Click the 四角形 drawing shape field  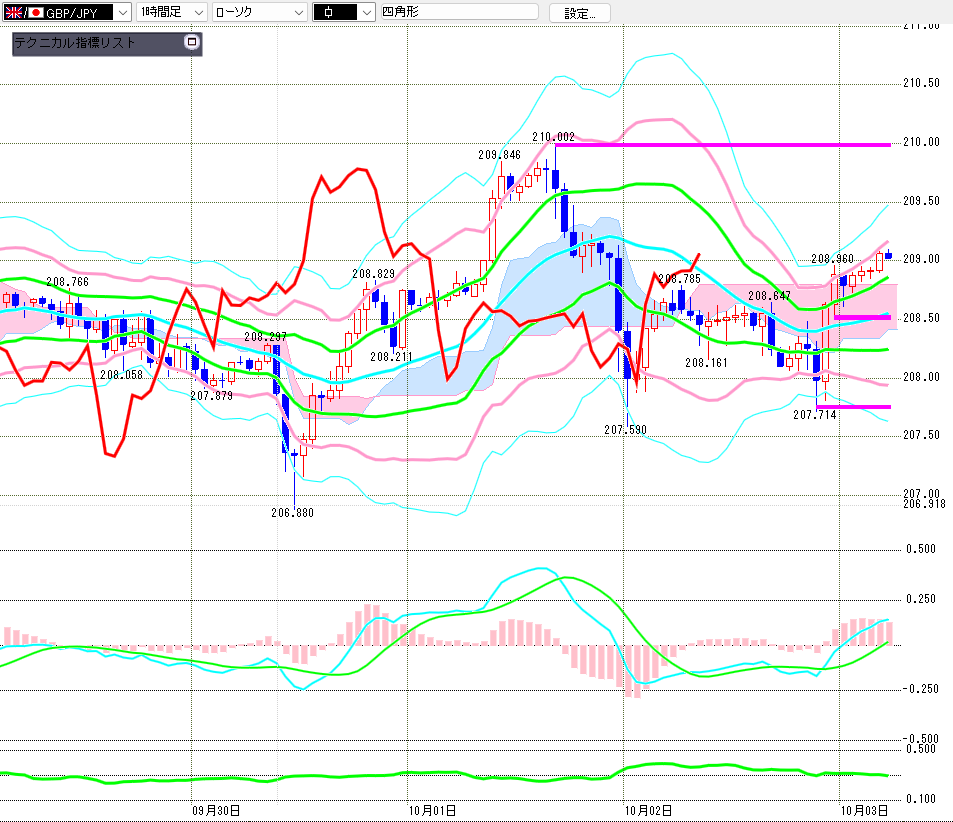coord(459,12)
